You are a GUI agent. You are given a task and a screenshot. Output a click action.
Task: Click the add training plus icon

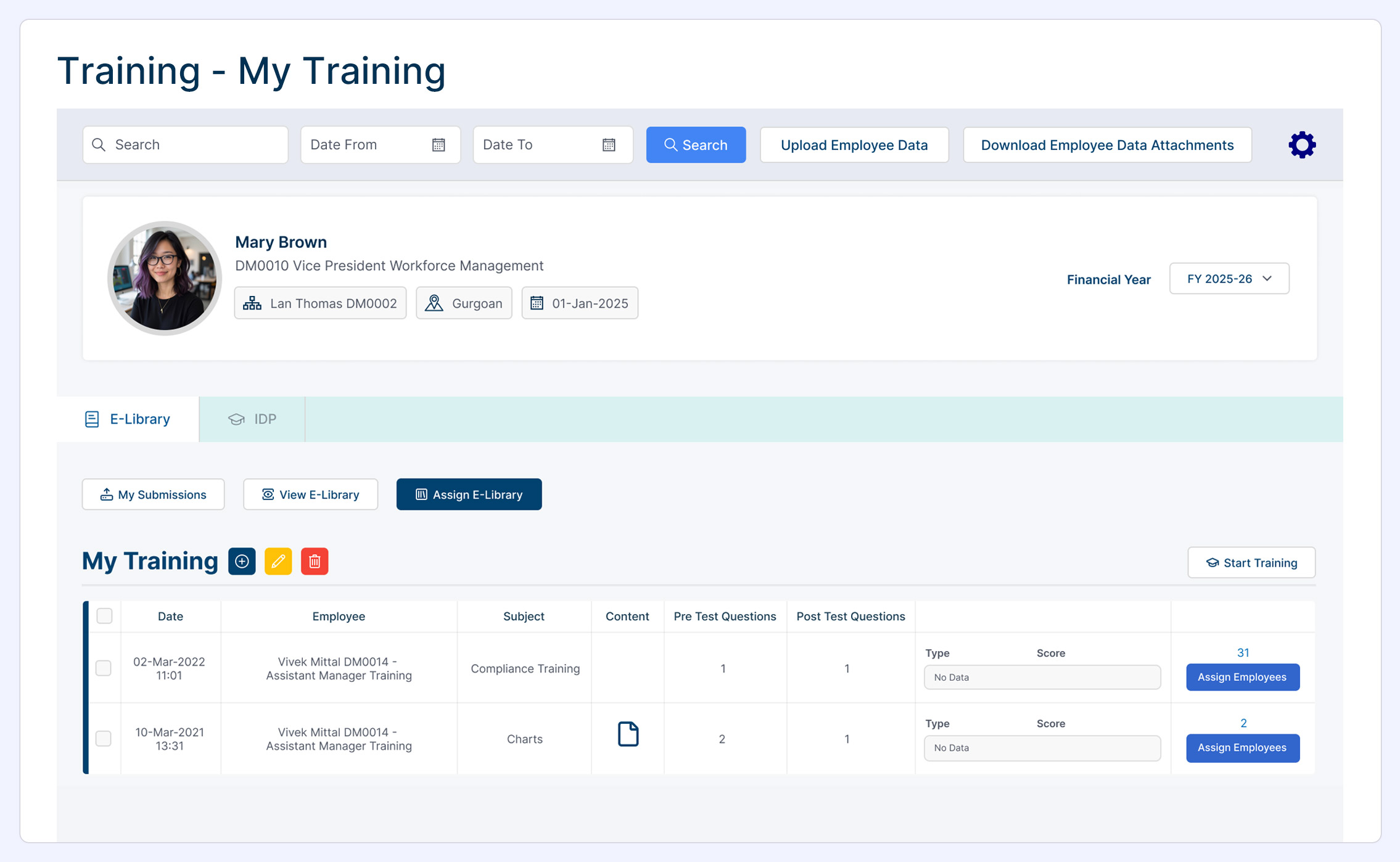[x=242, y=561]
